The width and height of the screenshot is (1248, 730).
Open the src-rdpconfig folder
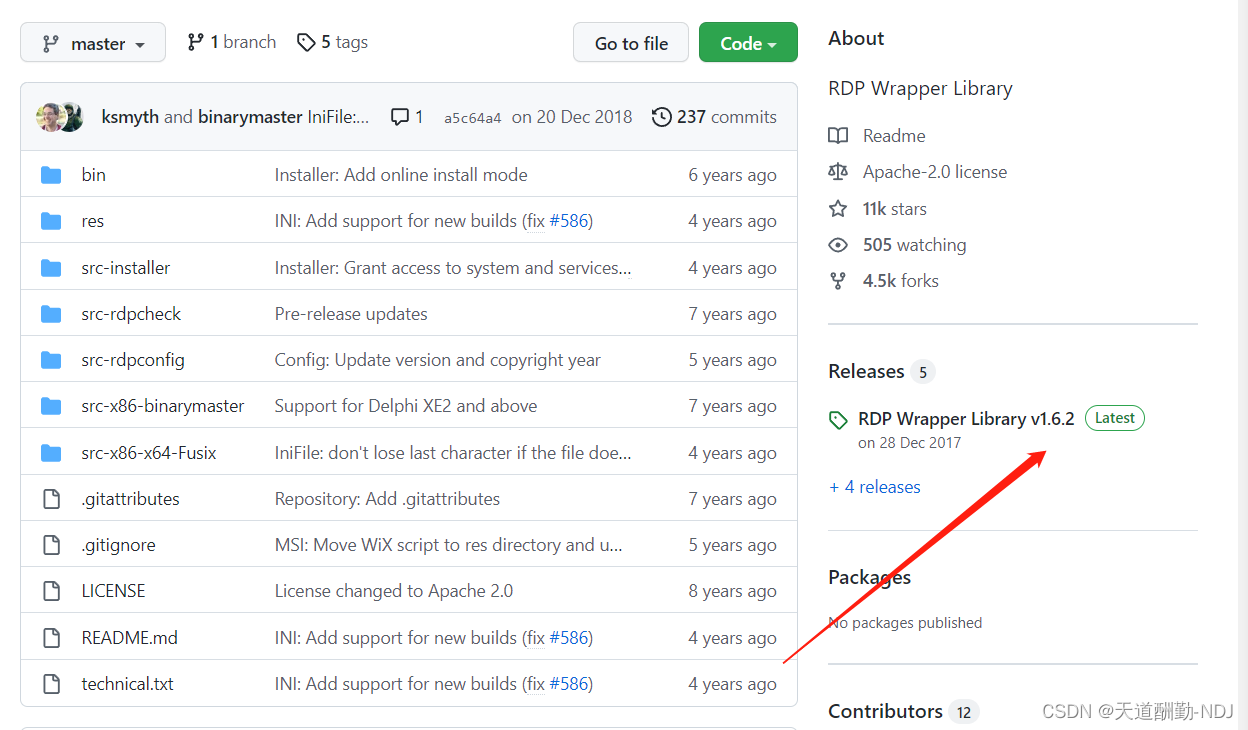(x=132, y=360)
